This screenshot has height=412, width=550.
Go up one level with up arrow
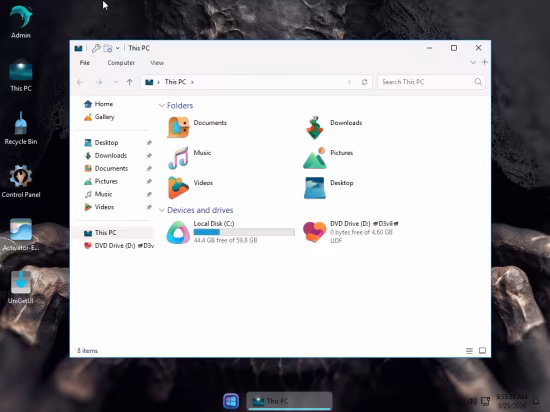point(130,82)
